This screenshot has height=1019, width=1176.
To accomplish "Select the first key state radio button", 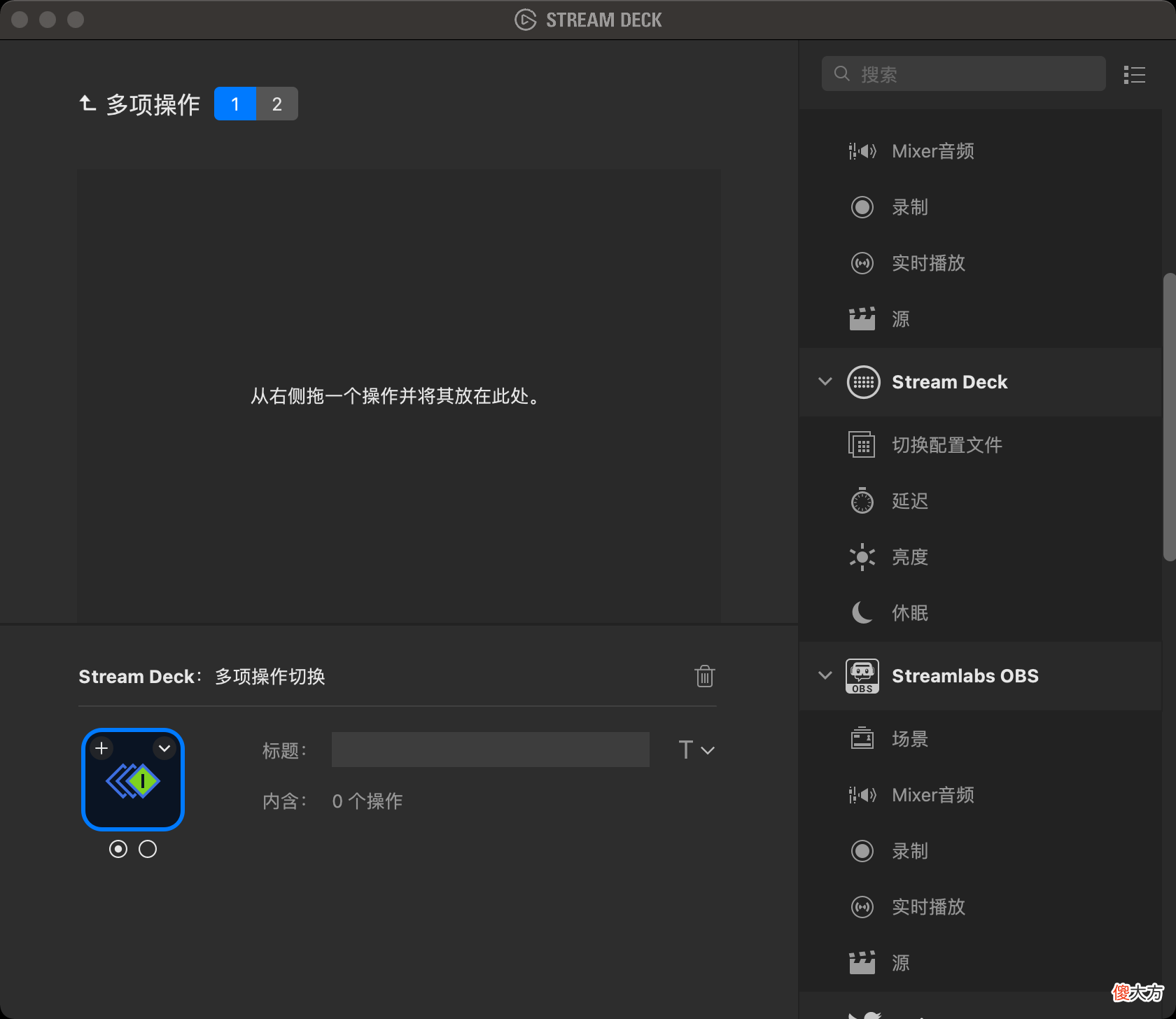I will pyautogui.click(x=118, y=849).
